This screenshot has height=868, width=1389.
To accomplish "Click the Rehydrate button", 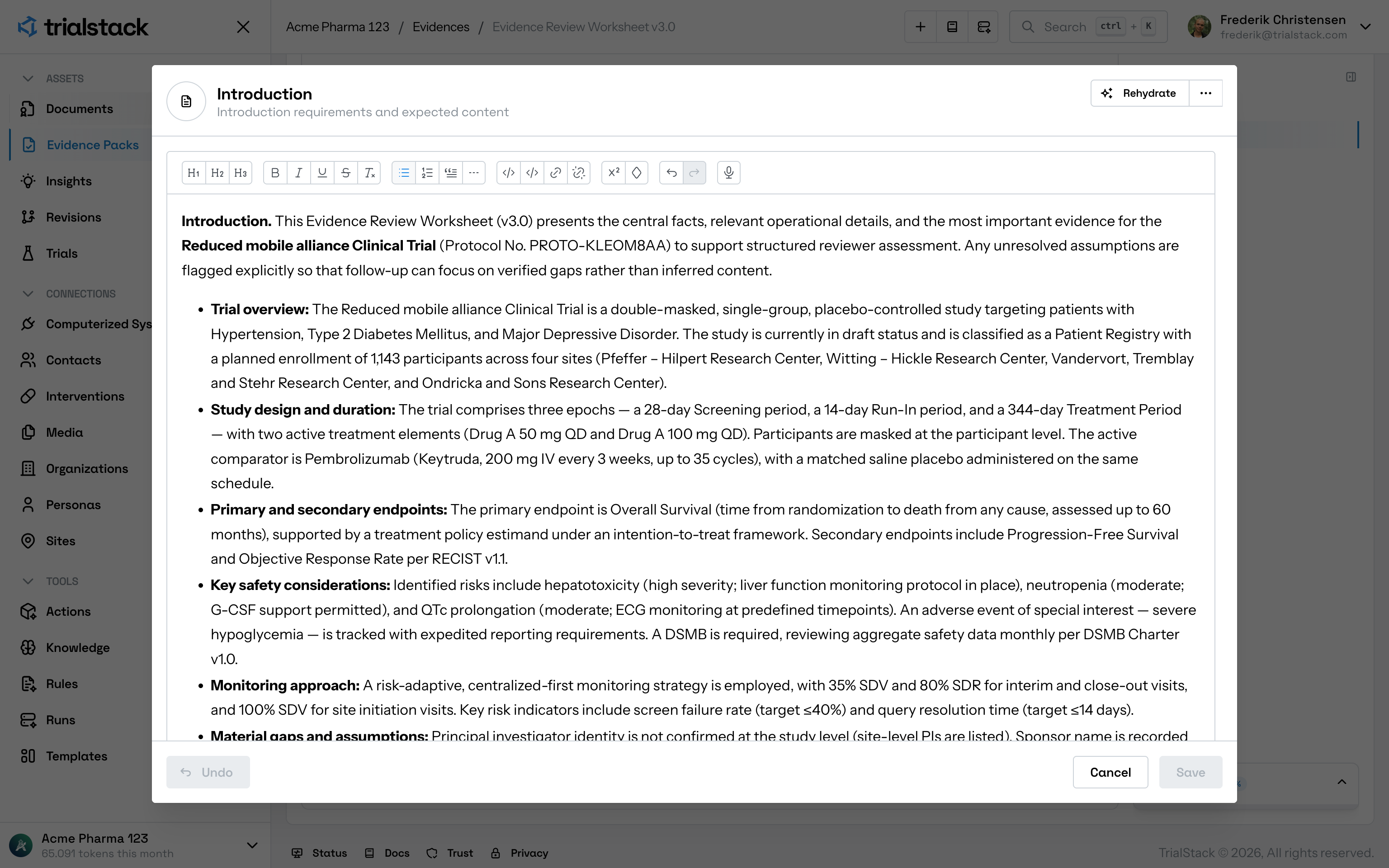I will pos(1139,93).
